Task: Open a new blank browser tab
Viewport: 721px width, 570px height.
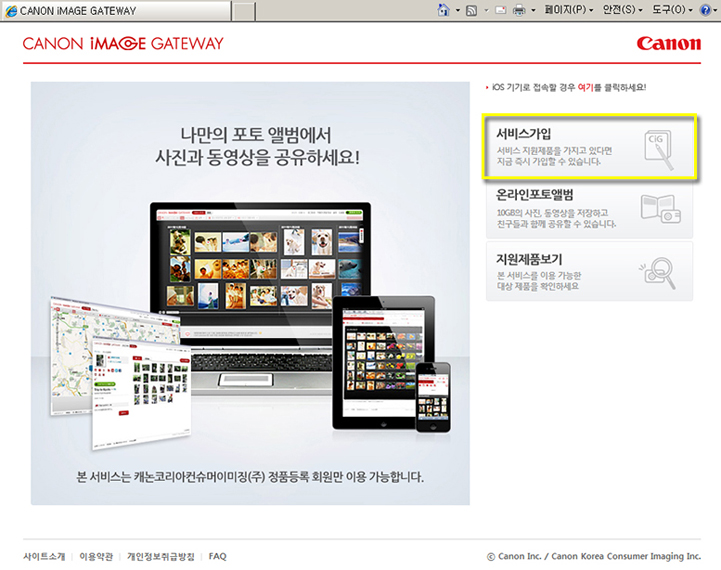Action: [x=243, y=11]
